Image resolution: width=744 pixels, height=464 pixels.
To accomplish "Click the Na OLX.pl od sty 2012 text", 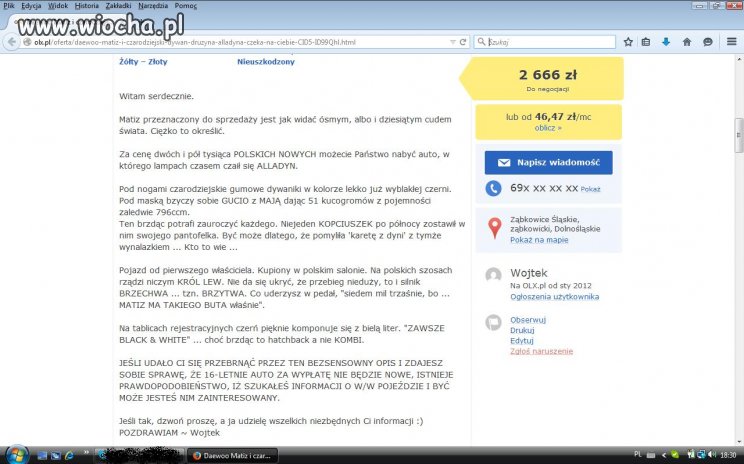I will pos(551,286).
